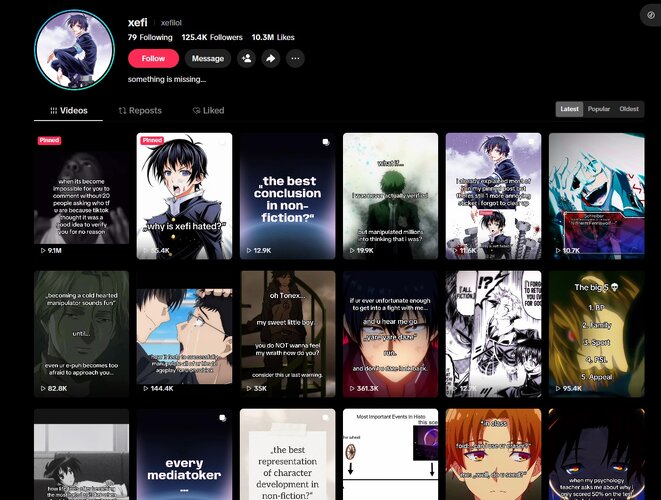661x500 pixels.
Task: Open 'The big 5' video thumbnail
Action: coord(597,334)
